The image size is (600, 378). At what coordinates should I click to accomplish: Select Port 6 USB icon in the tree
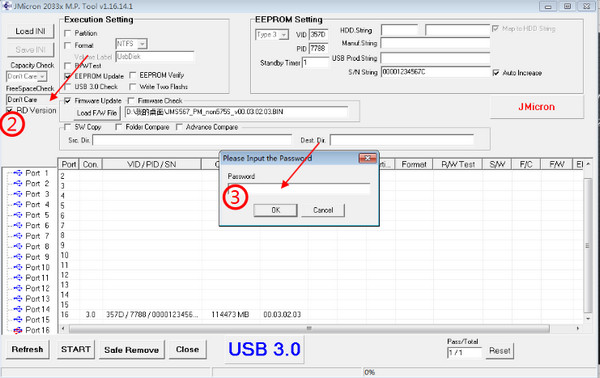point(18,225)
